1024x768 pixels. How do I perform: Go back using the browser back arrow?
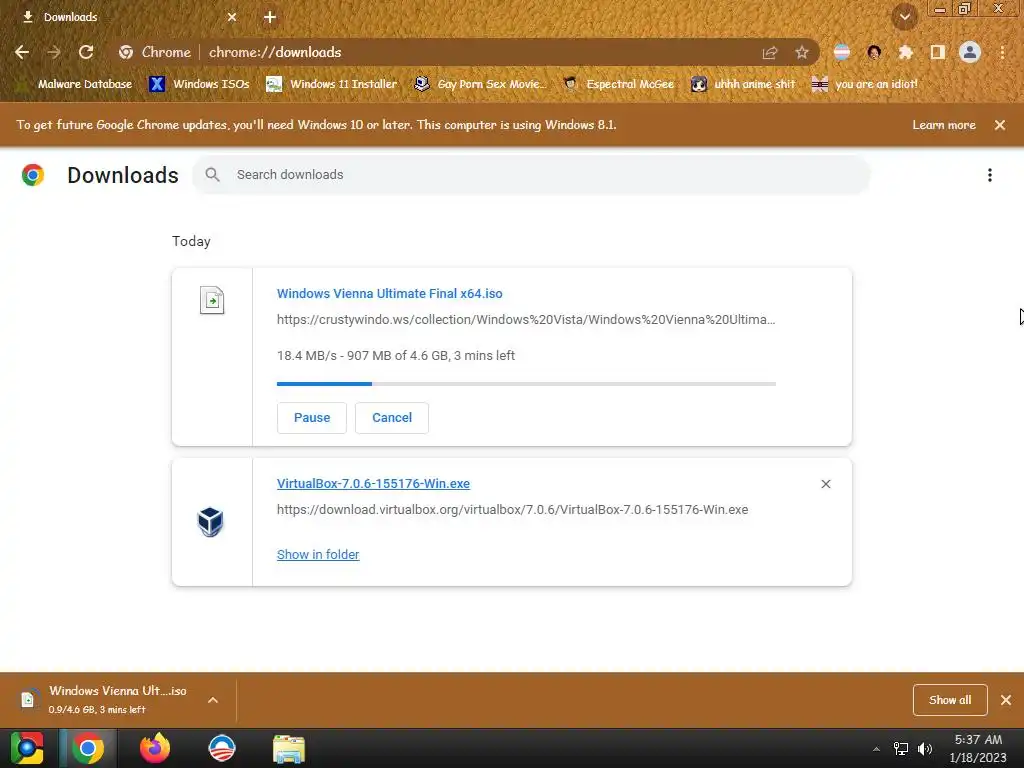point(22,52)
